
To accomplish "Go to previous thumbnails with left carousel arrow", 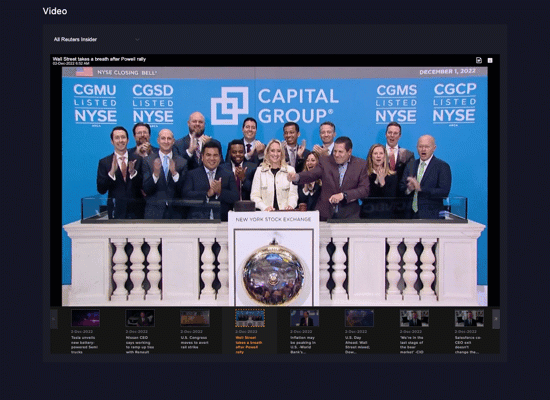I will (54, 319).
